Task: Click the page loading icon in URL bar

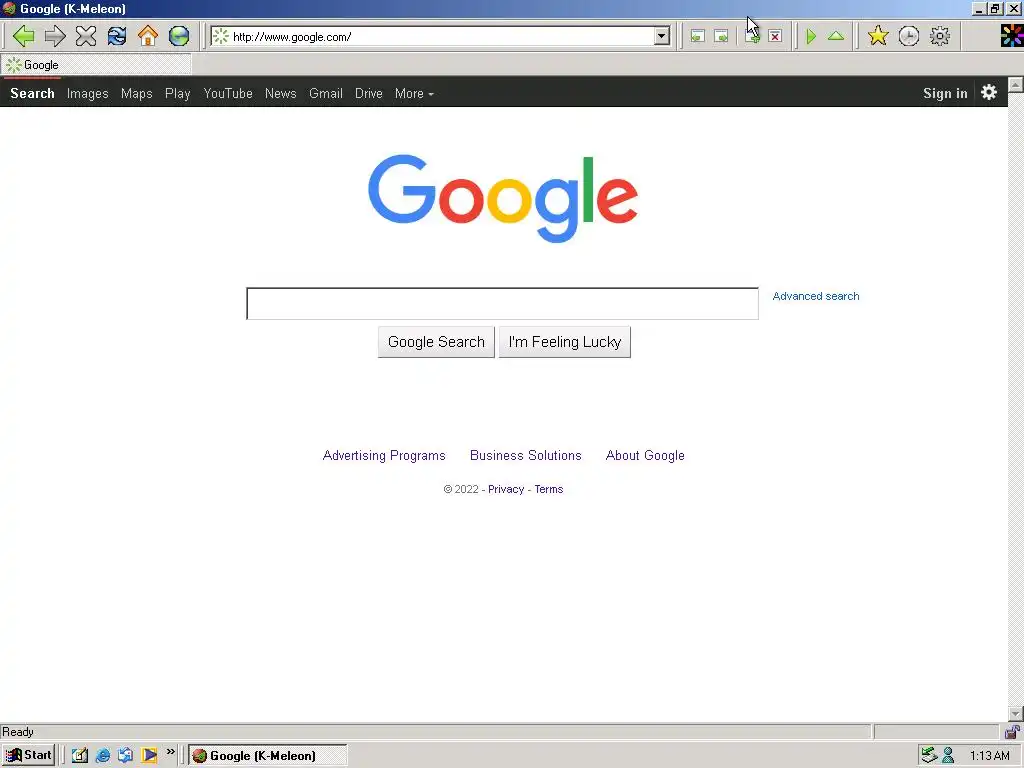Action: tap(221, 37)
